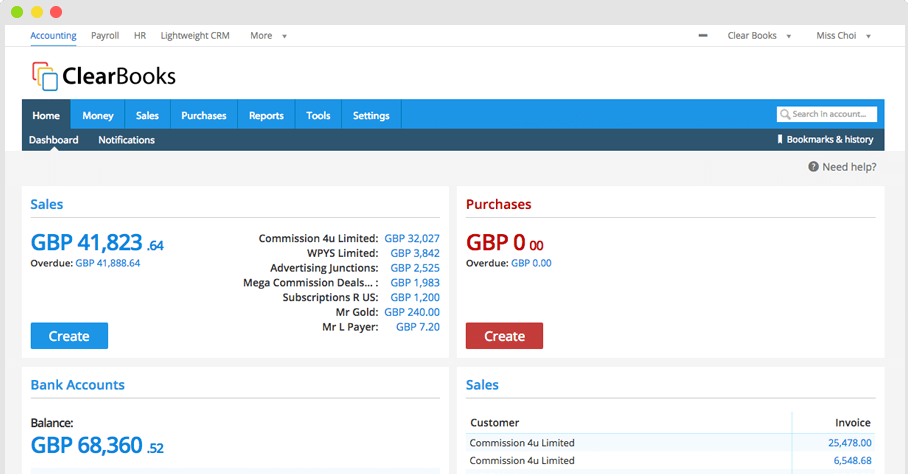Image resolution: width=908 pixels, height=474 pixels.
Task: Click the ClearBooks logo
Action: (104, 76)
